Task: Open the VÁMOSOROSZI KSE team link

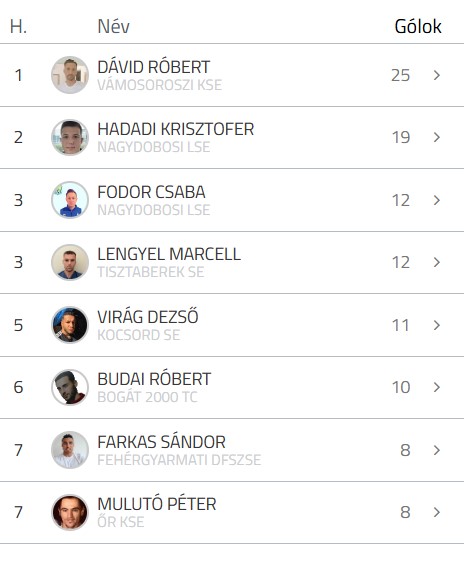Action: (160, 85)
